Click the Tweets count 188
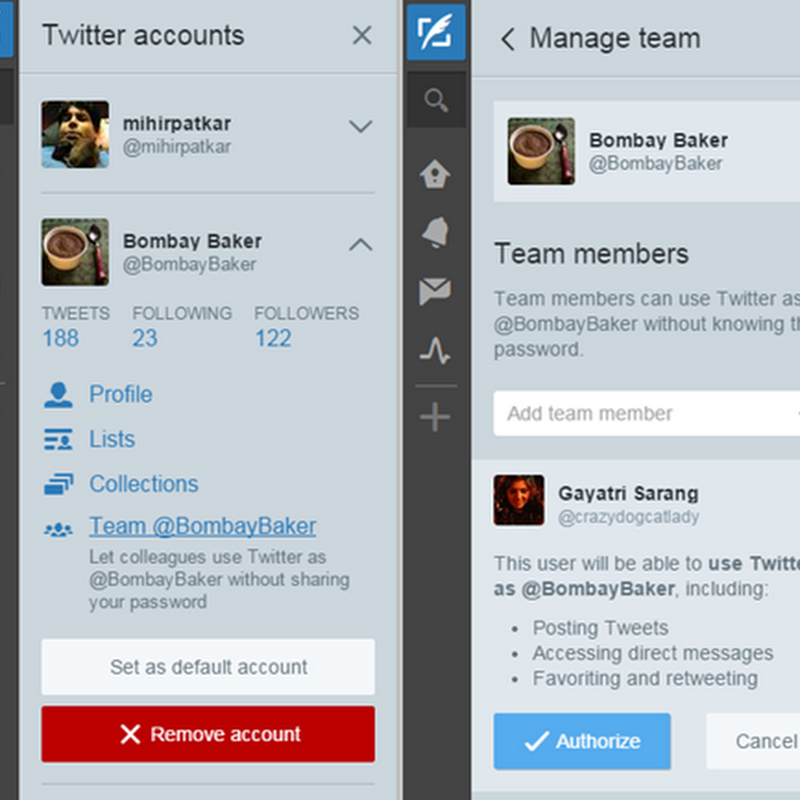This screenshot has height=800, width=800. (x=61, y=338)
